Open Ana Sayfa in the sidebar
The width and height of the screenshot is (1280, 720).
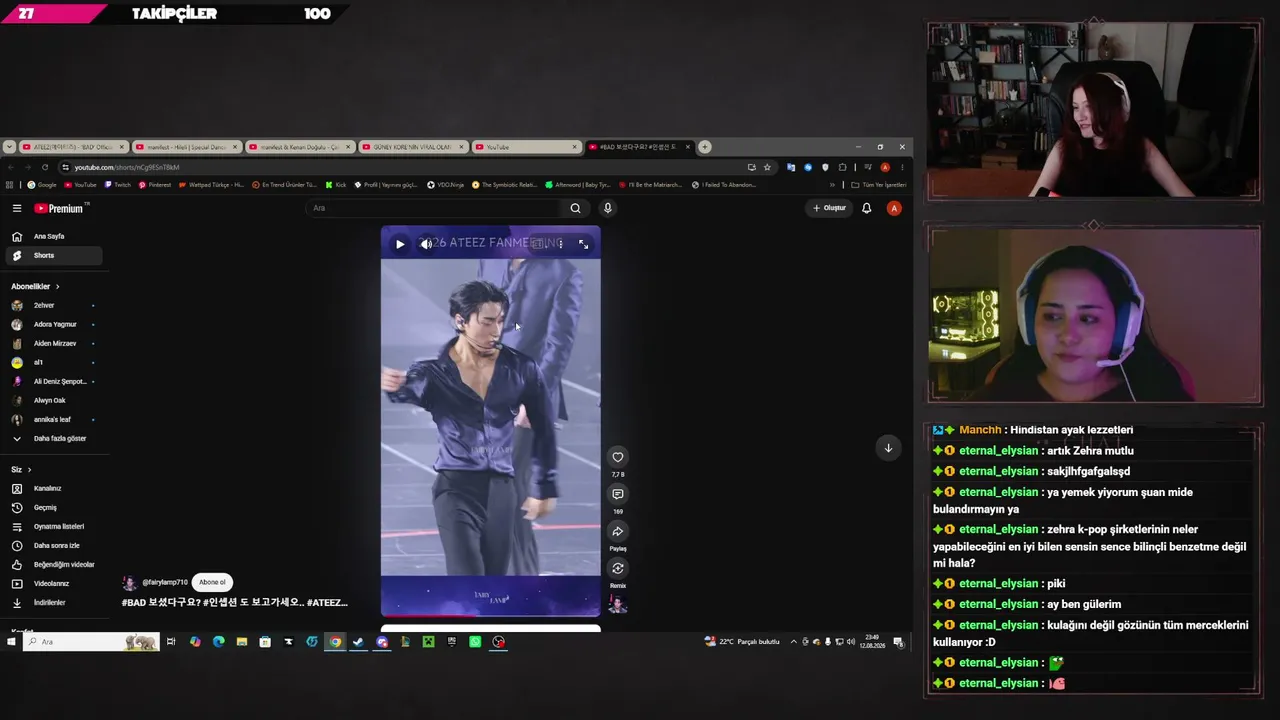(x=53, y=237)
